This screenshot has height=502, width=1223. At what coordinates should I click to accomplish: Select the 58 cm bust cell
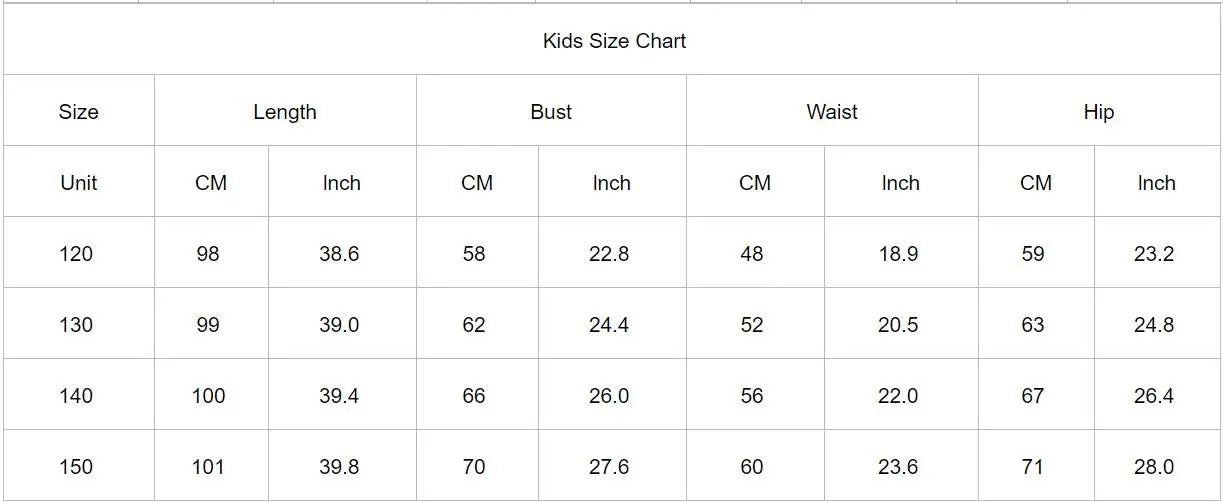474,254
